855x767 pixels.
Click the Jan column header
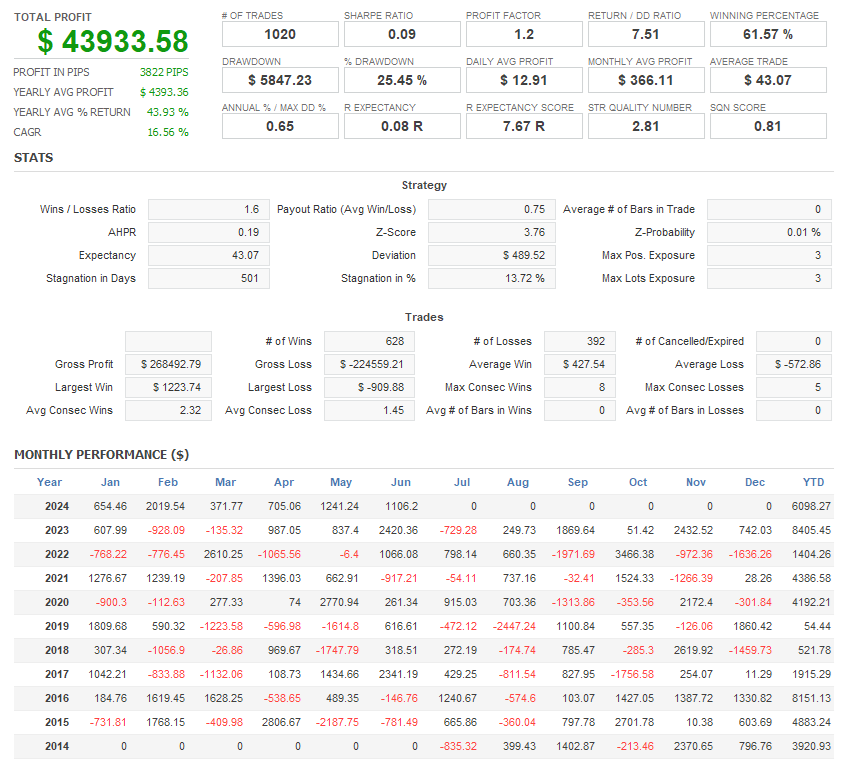pos(110,482)
